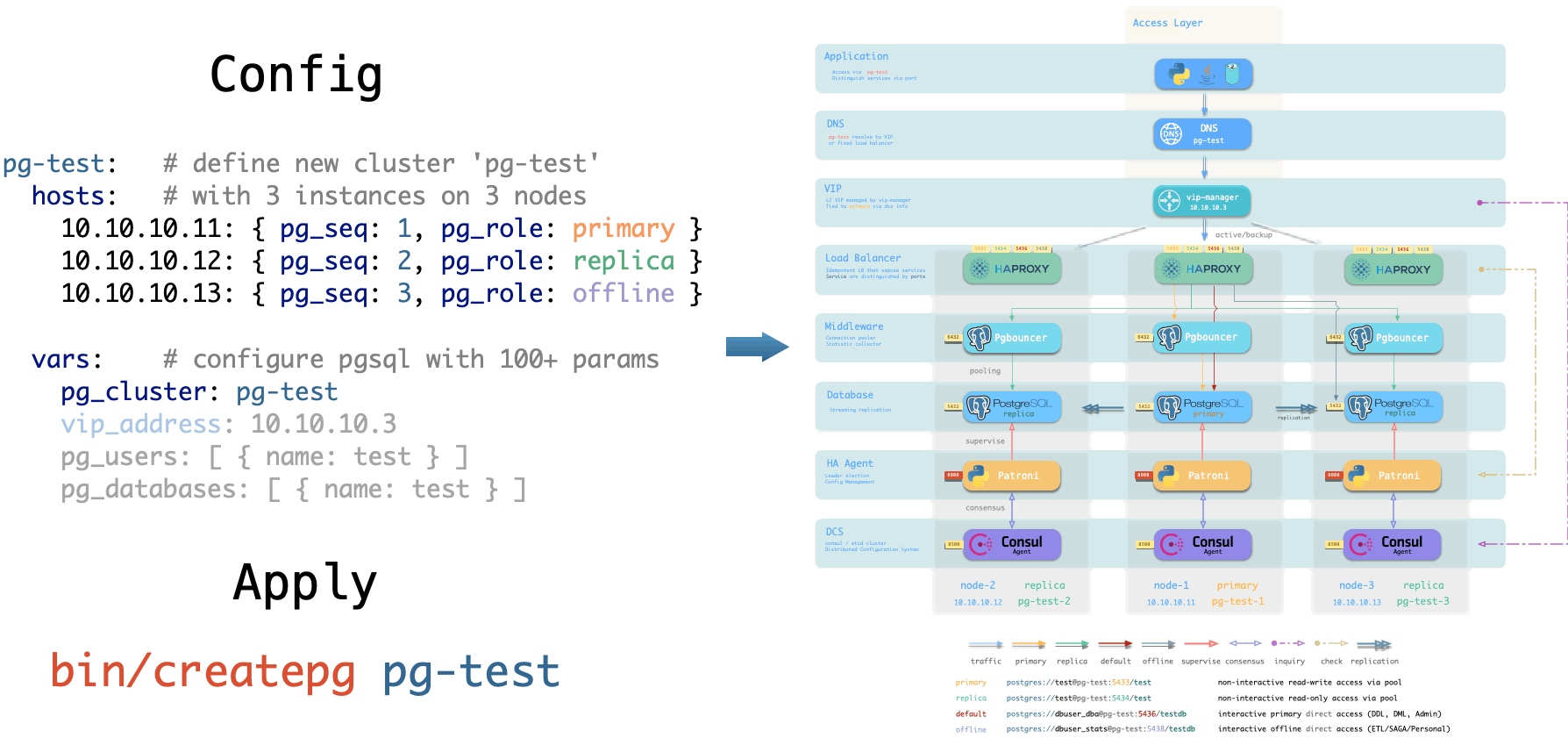Select the Pgbouncer box in the node-3 column
The image size is (1568, 738).
(1393, 338)
